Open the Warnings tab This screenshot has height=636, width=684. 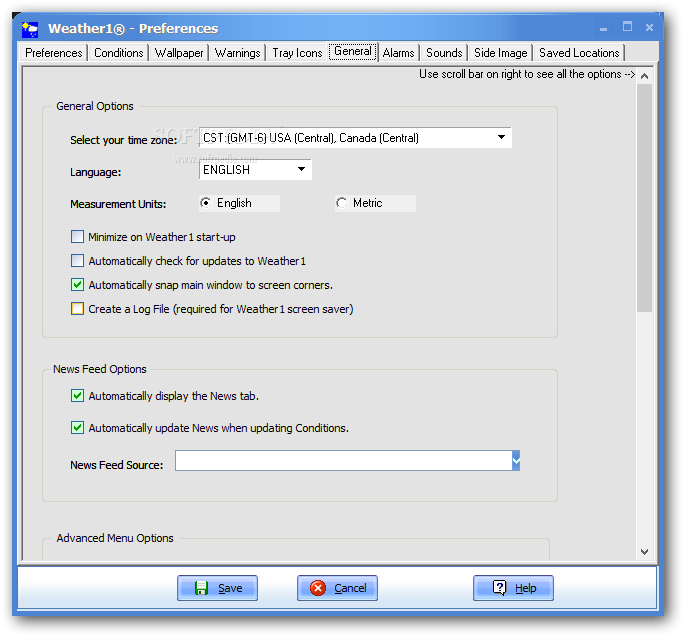click(x=238, y=53)
